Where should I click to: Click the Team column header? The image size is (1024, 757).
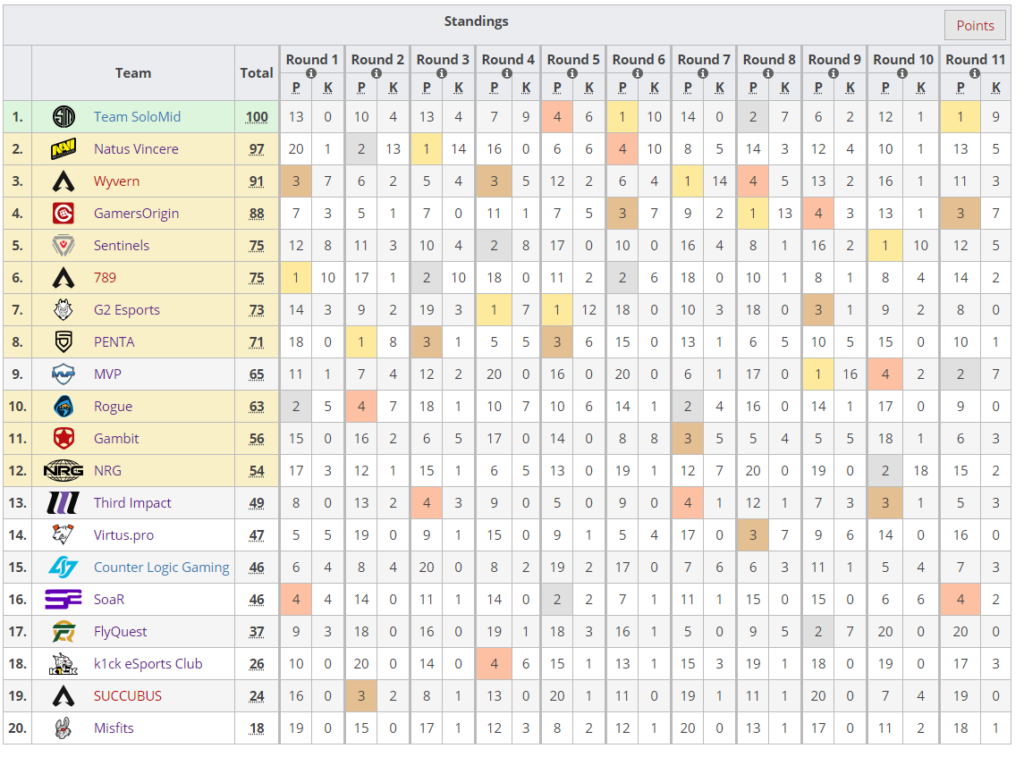133,72
